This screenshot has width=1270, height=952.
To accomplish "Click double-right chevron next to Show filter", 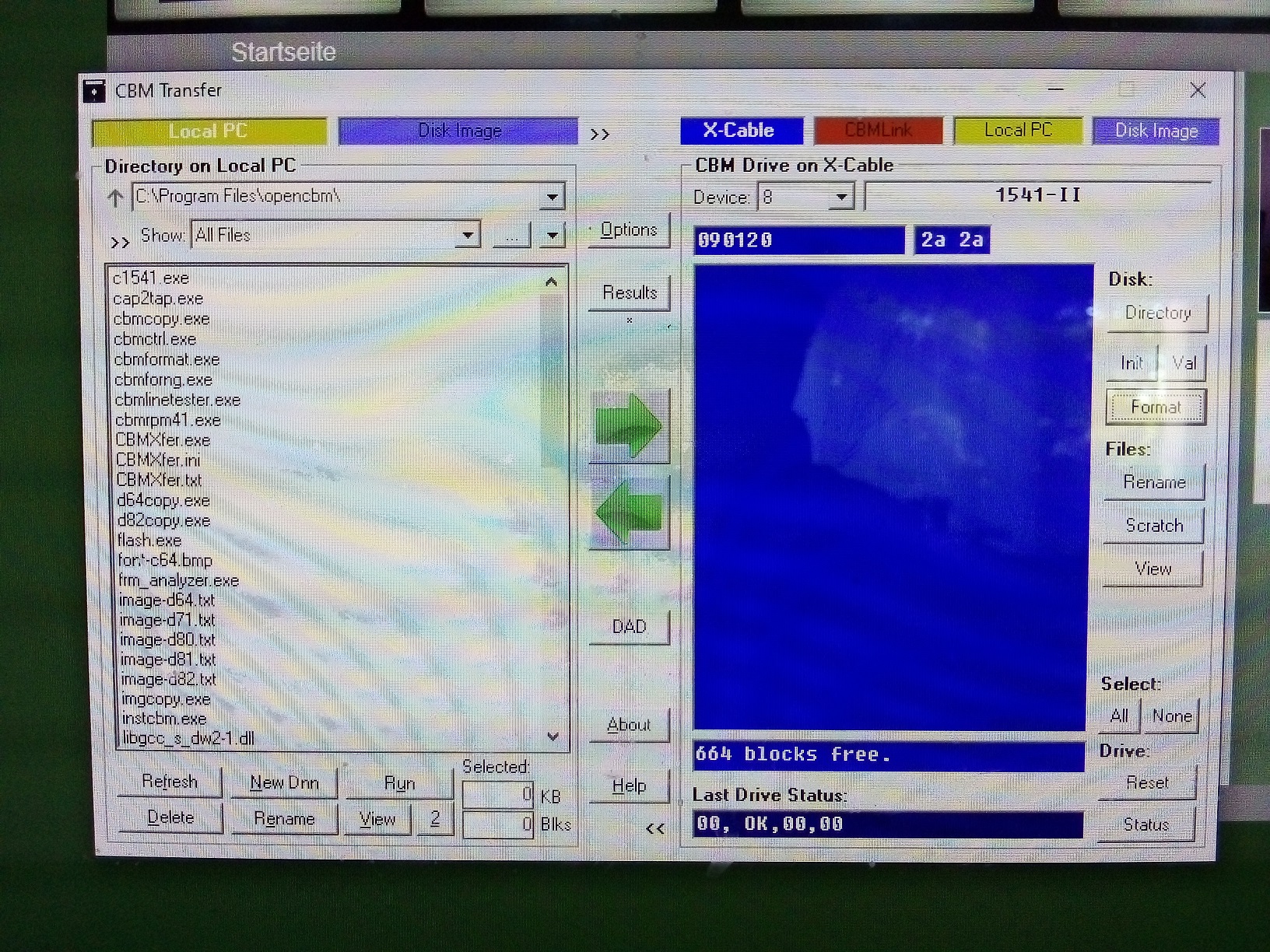I will tap(120, 243).
